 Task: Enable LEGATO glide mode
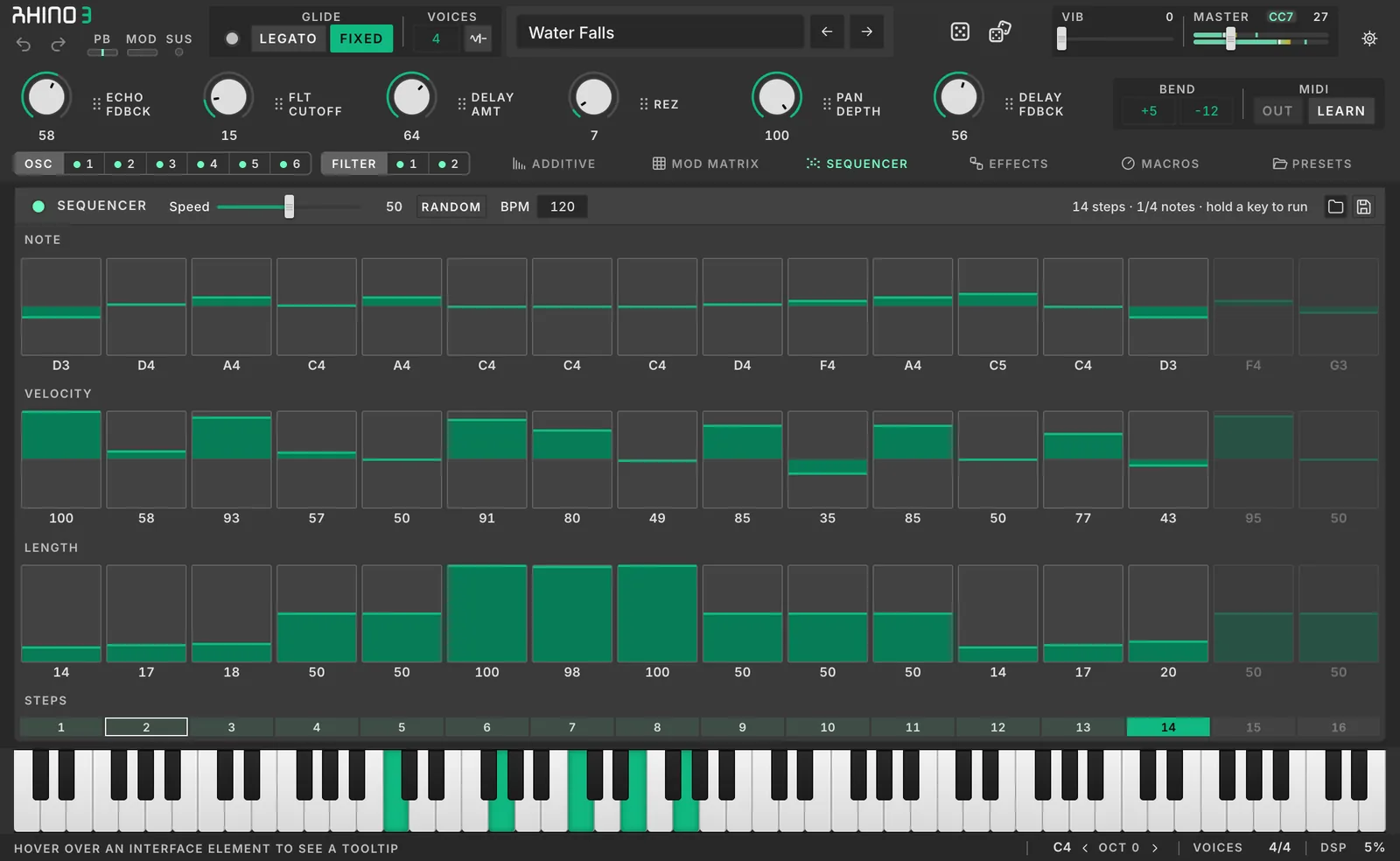coord(288,38)
